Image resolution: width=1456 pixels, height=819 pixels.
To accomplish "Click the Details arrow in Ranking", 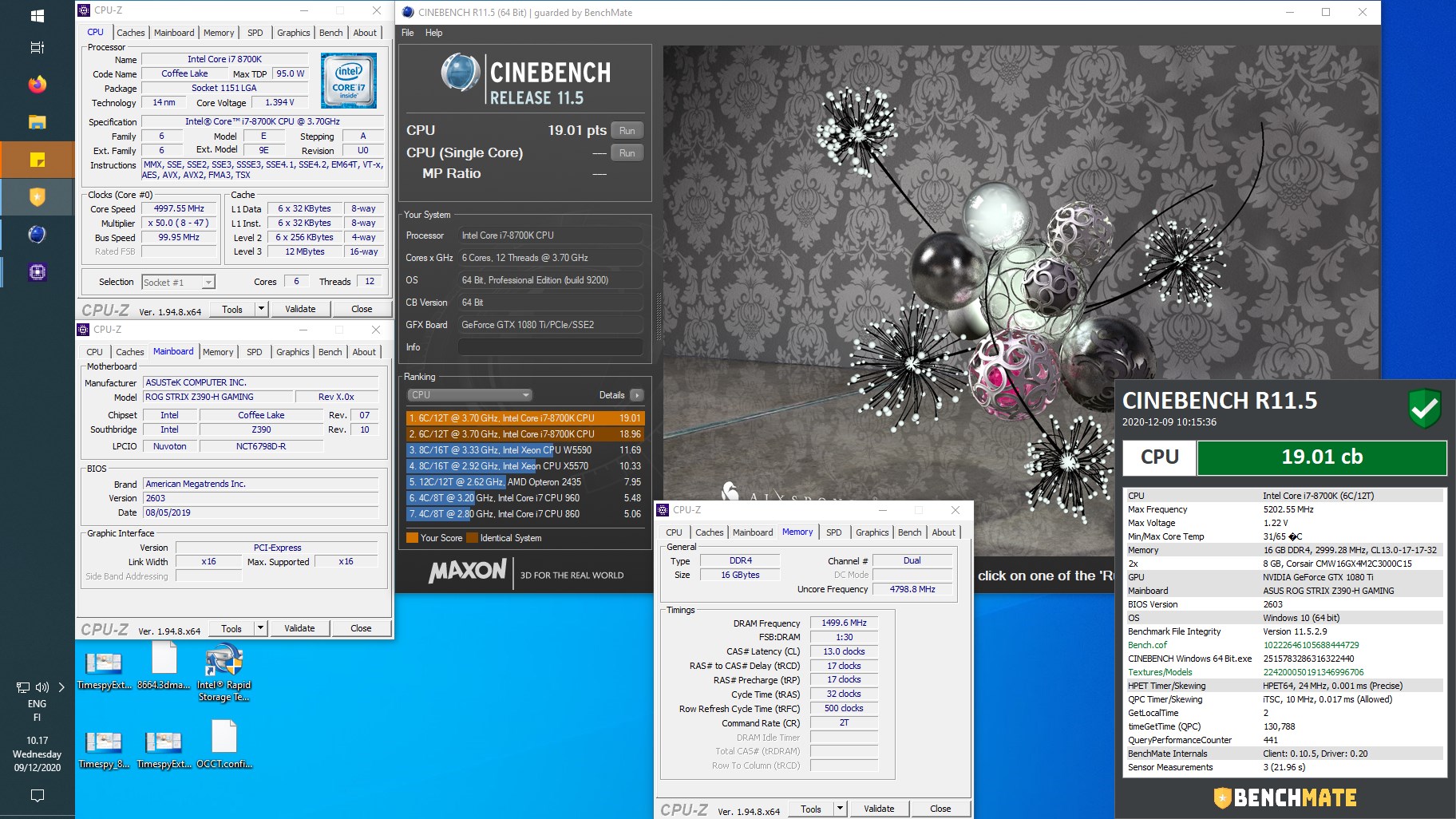I will pos(636,395).
